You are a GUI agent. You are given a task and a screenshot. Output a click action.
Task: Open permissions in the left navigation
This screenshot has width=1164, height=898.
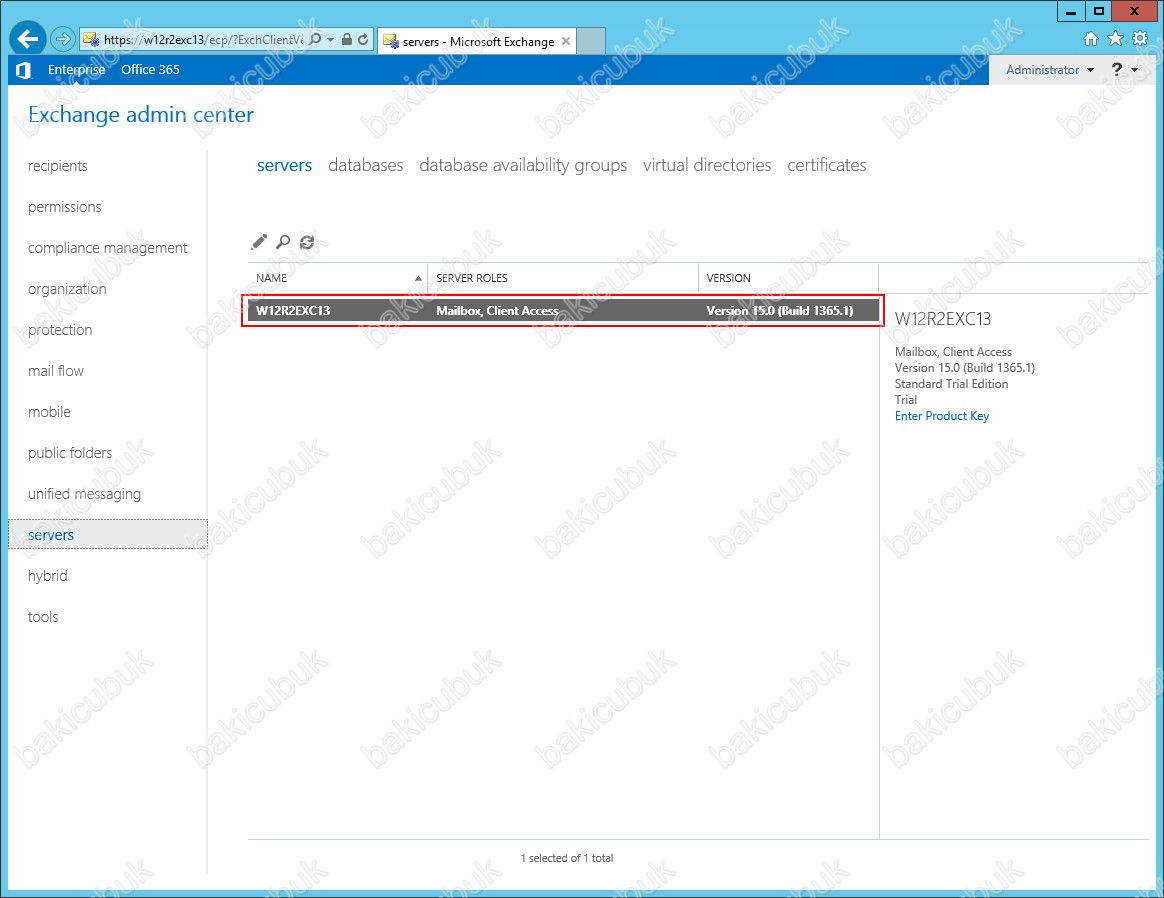pyautogui.click(x=65, y=207)
